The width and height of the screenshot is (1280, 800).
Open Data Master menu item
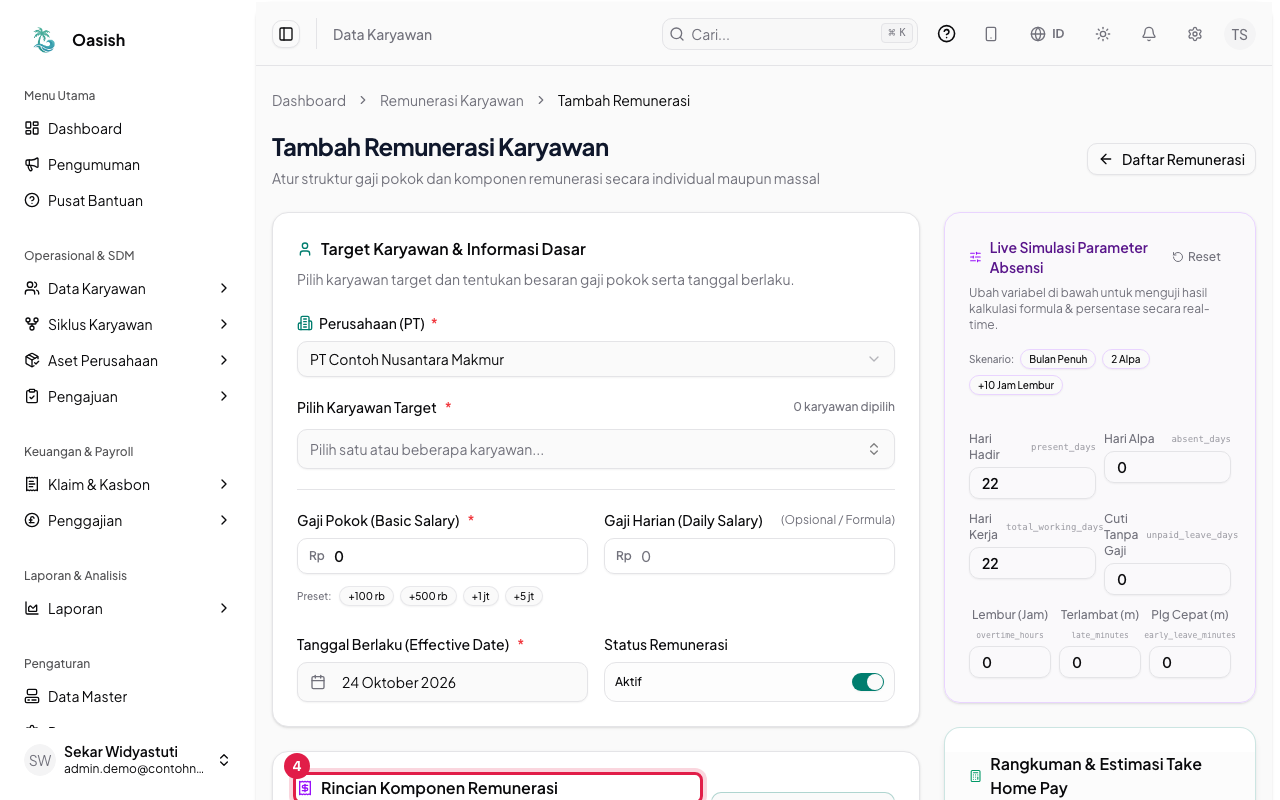pyautogui.click(x=128, y=696)
